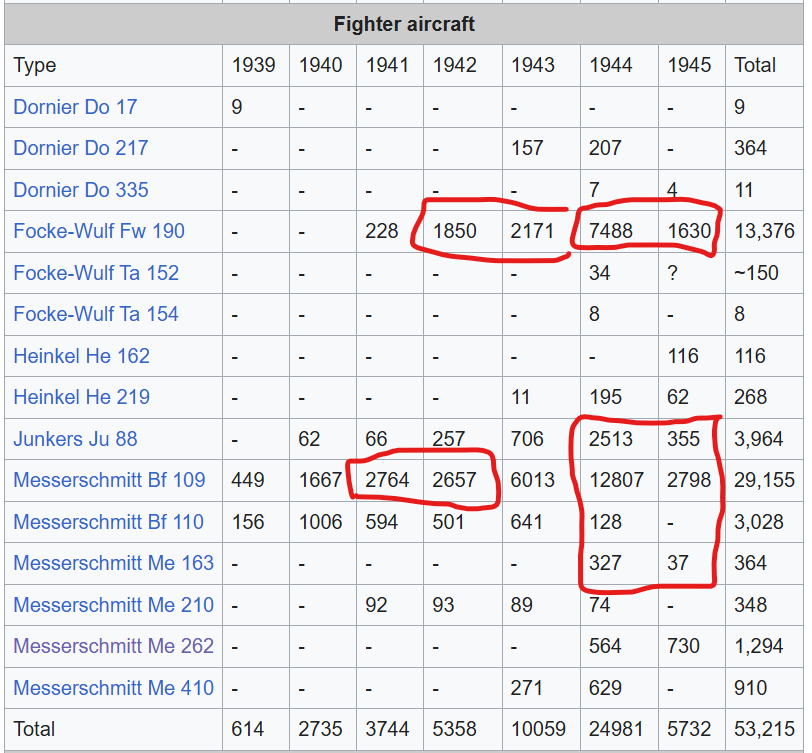Select the He 162 cell 116 under 1945

[x=692, y=356]
